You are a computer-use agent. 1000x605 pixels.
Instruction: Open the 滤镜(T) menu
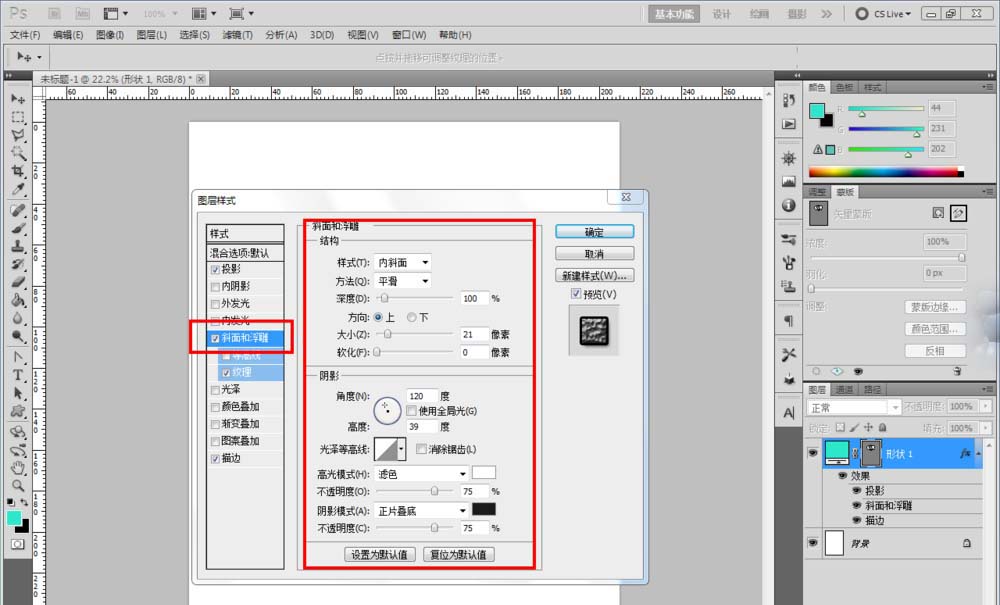237,35
